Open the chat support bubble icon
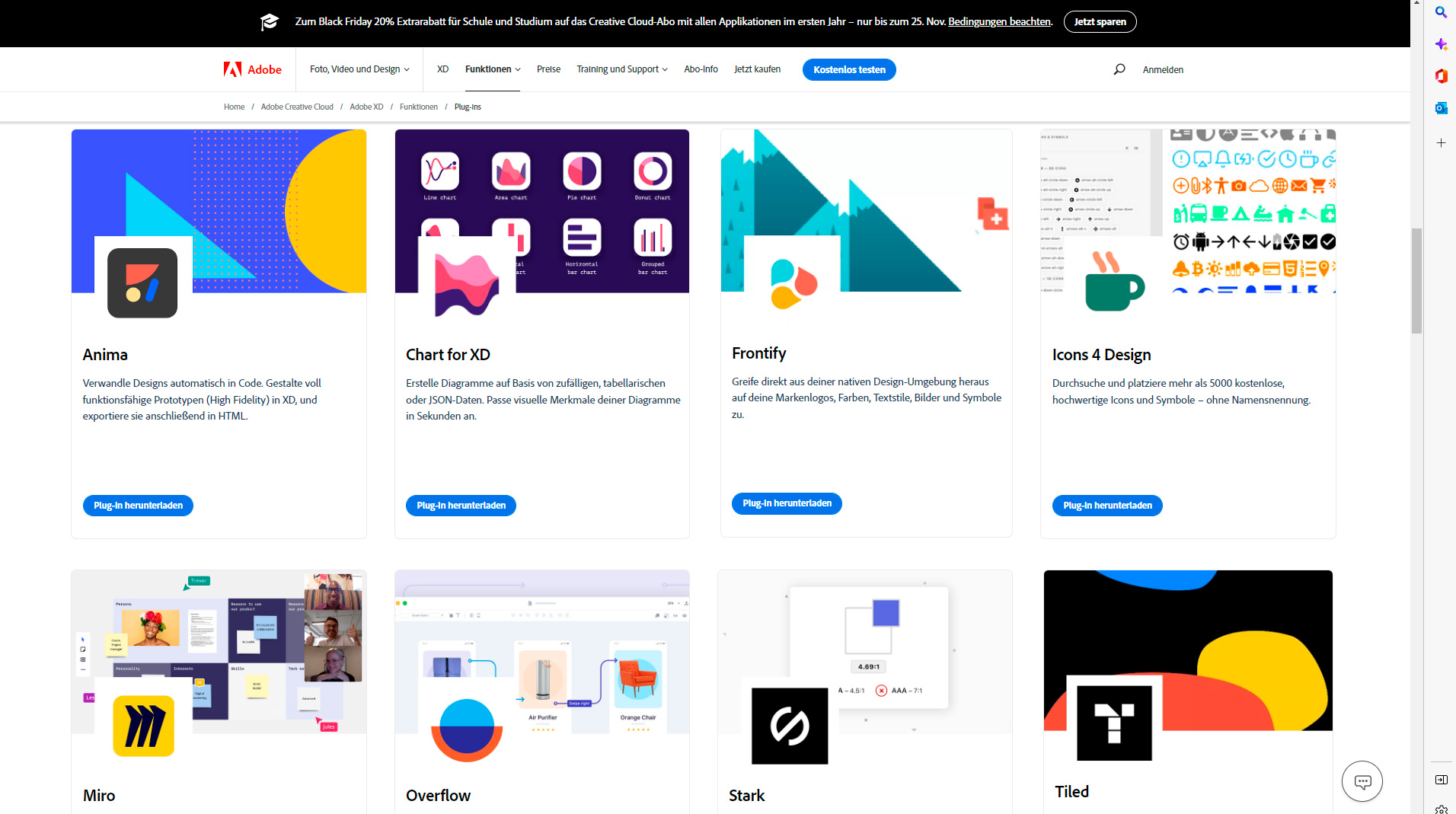Screen dimensions: 1456x814 (x=1362, y=781)
